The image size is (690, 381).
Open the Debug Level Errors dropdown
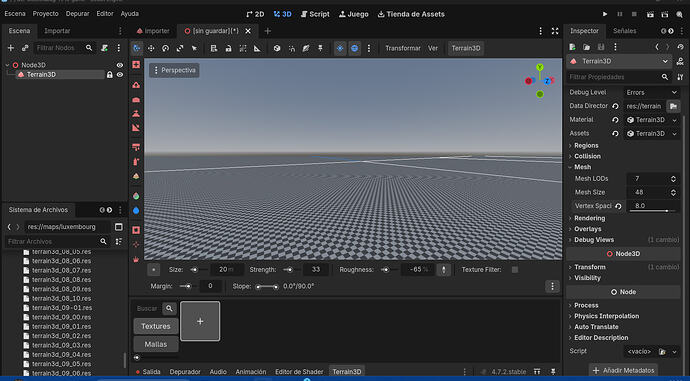tap(651, 92)
